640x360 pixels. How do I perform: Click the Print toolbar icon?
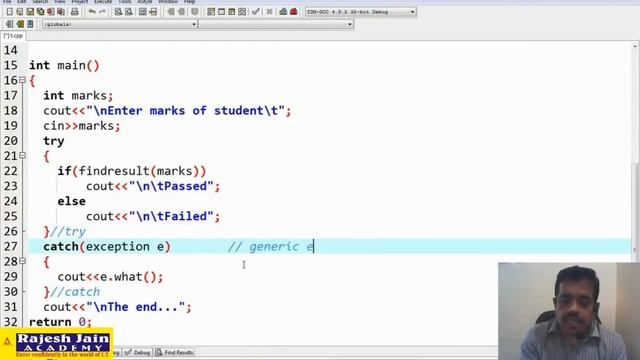tap(75, 12)
